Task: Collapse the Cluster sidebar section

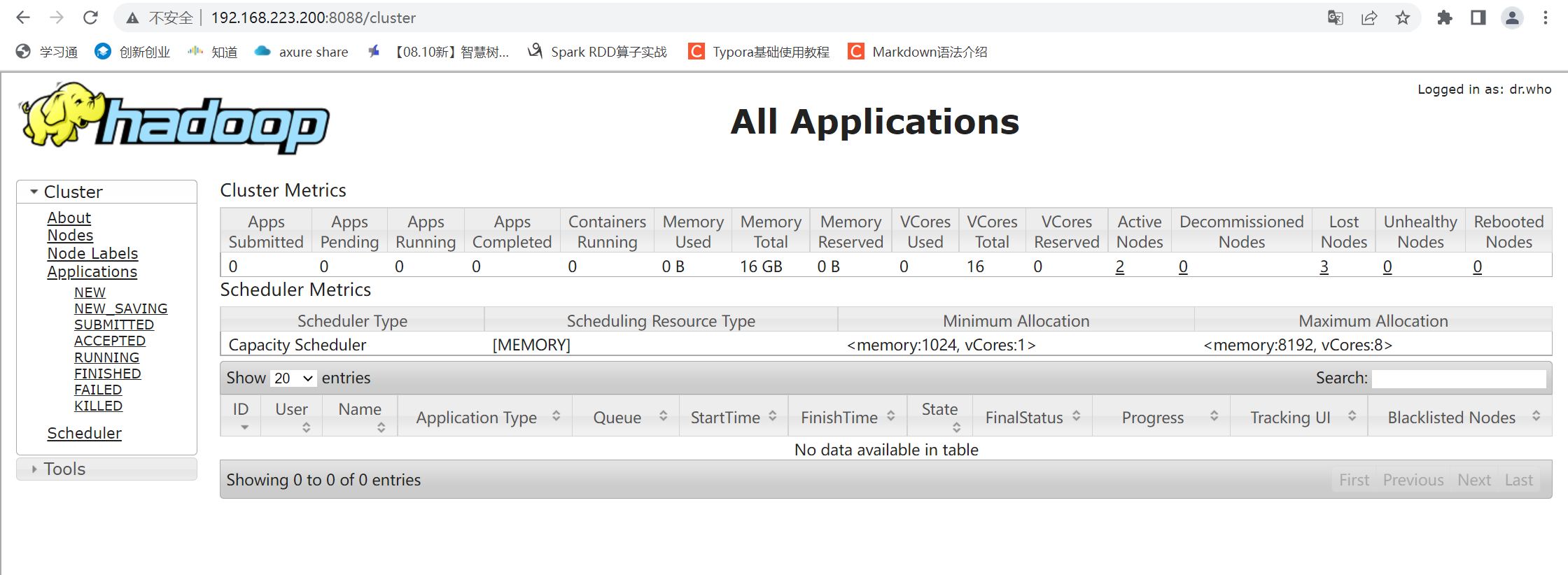Action: pos(106,192)
